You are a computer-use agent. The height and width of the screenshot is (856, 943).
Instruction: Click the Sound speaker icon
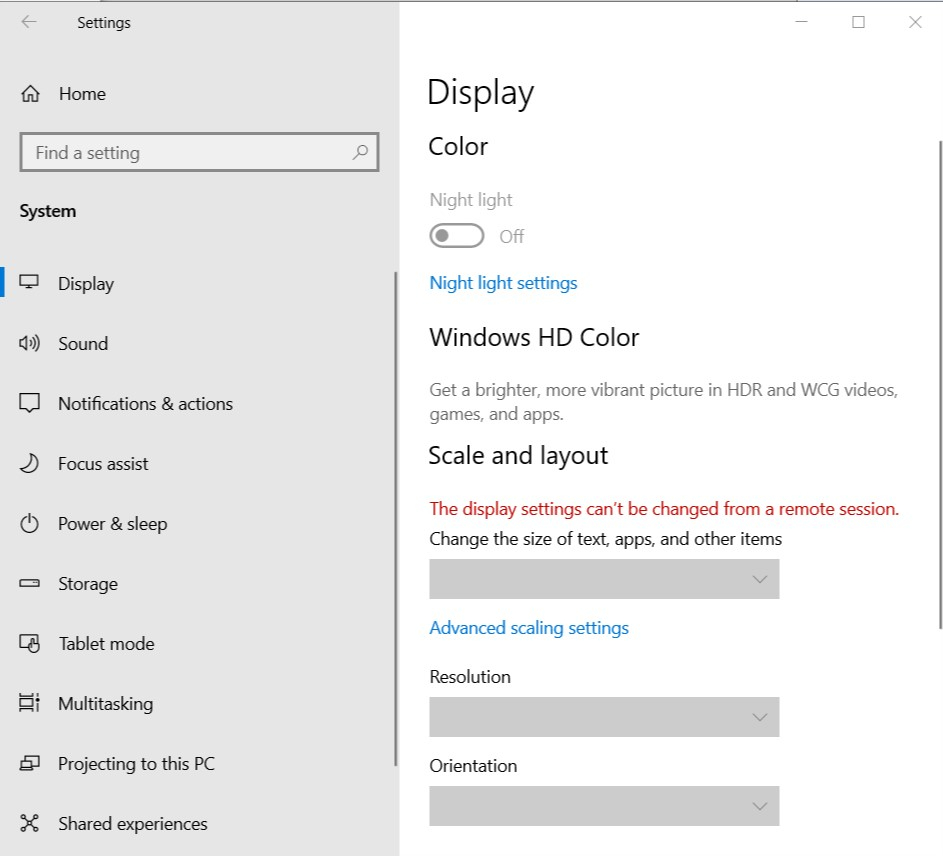coord(29,343)
